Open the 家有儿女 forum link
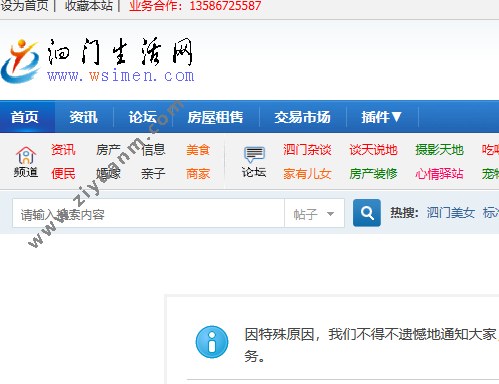 coord(307,174)
